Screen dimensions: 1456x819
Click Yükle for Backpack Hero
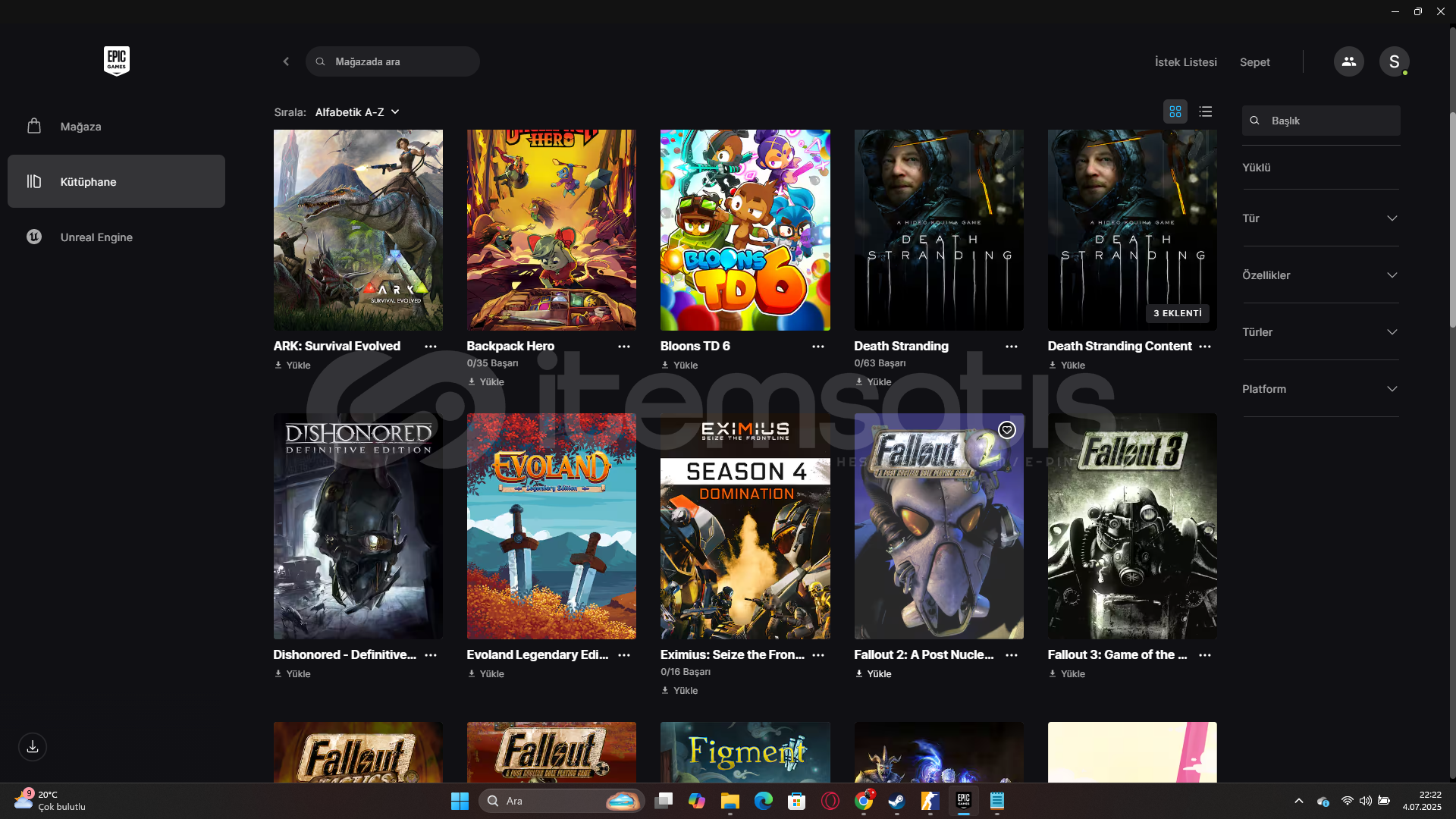(486, 382)
